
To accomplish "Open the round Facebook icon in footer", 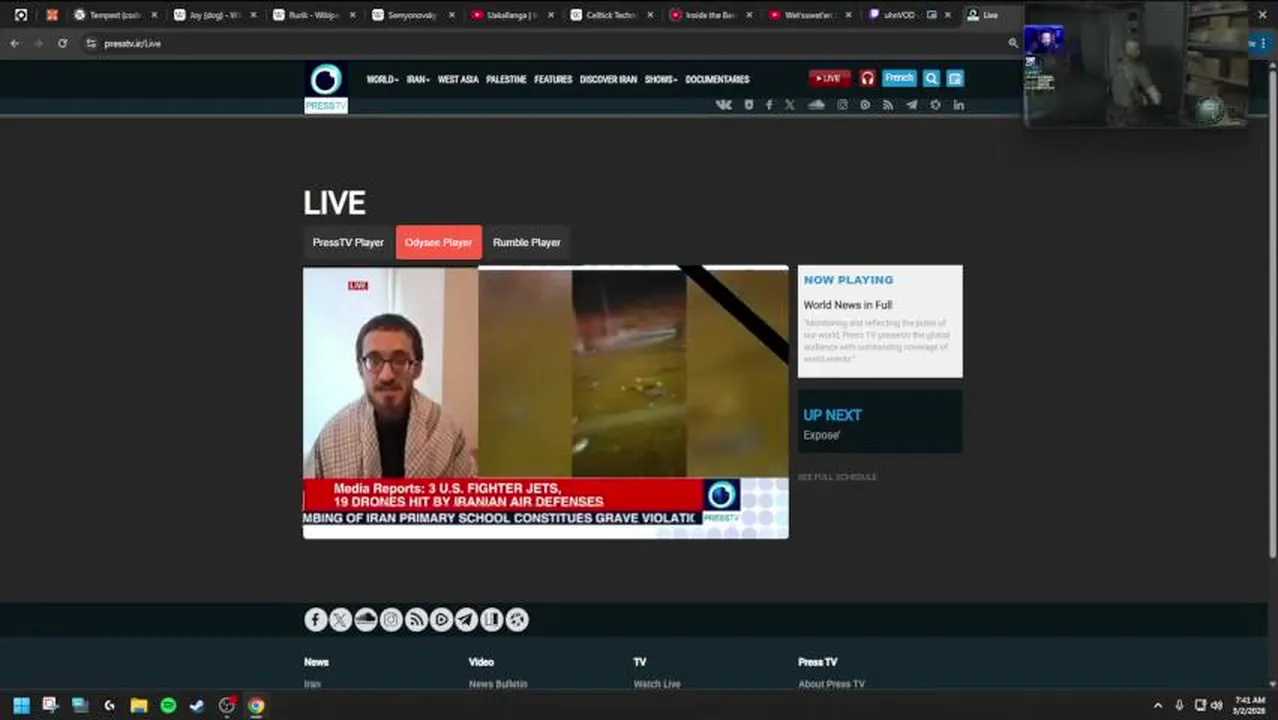I will (x=316, y=620).
